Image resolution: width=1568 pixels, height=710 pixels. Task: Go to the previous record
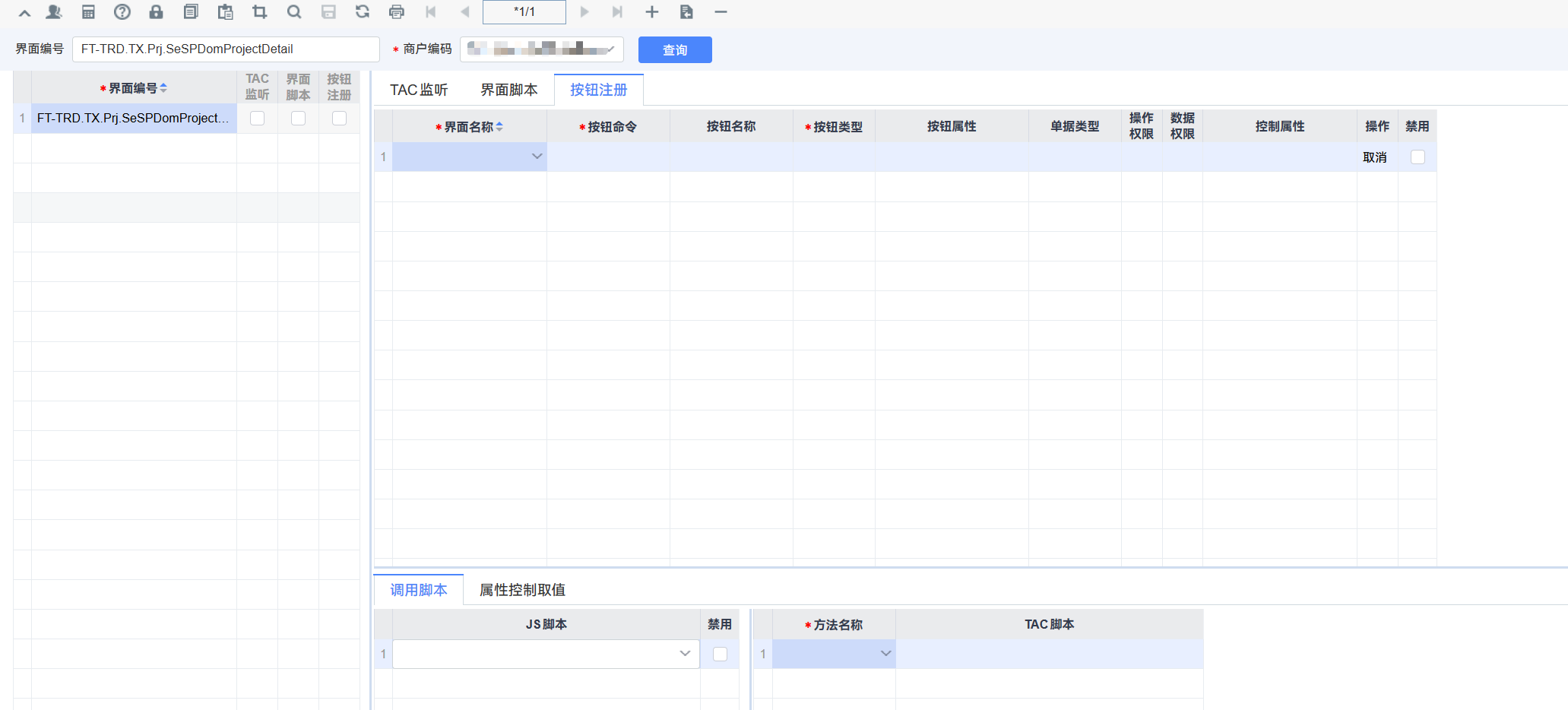point(465,12)
